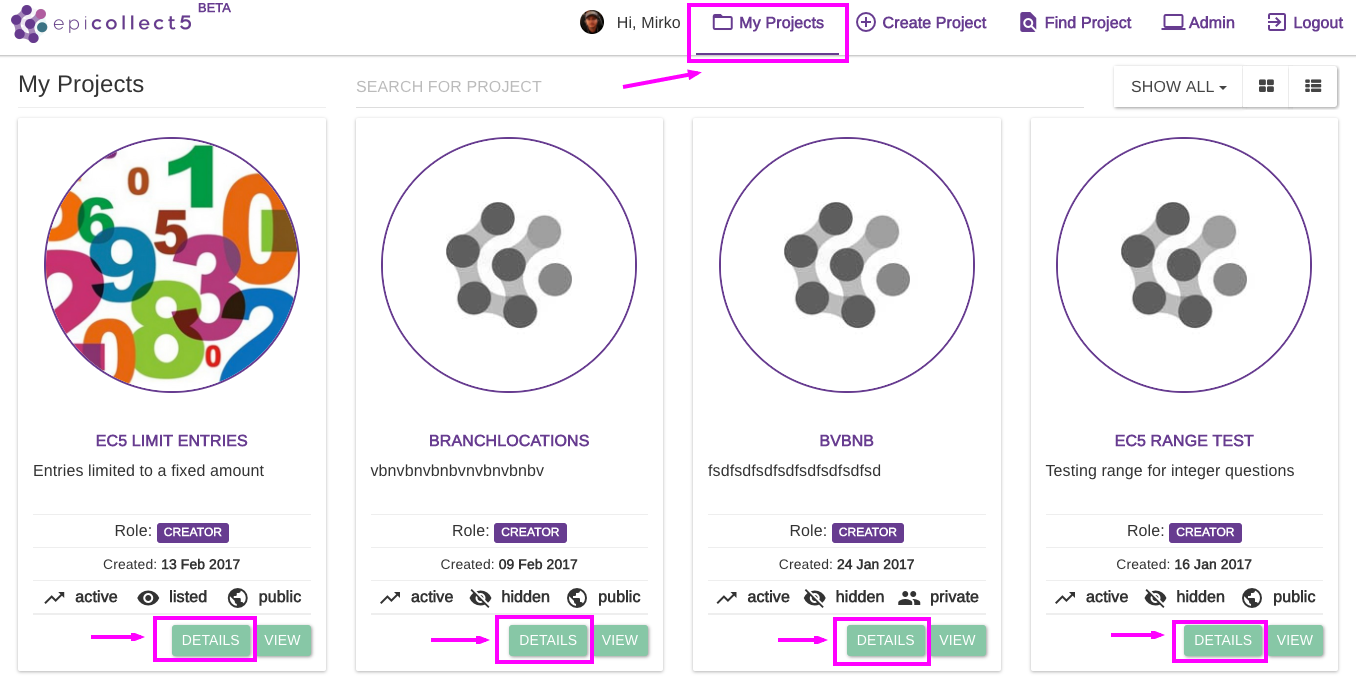Click the Create Project plus icon
Image resolution: width=1356 pixels, height=685 pixels.
click(866, 22)
